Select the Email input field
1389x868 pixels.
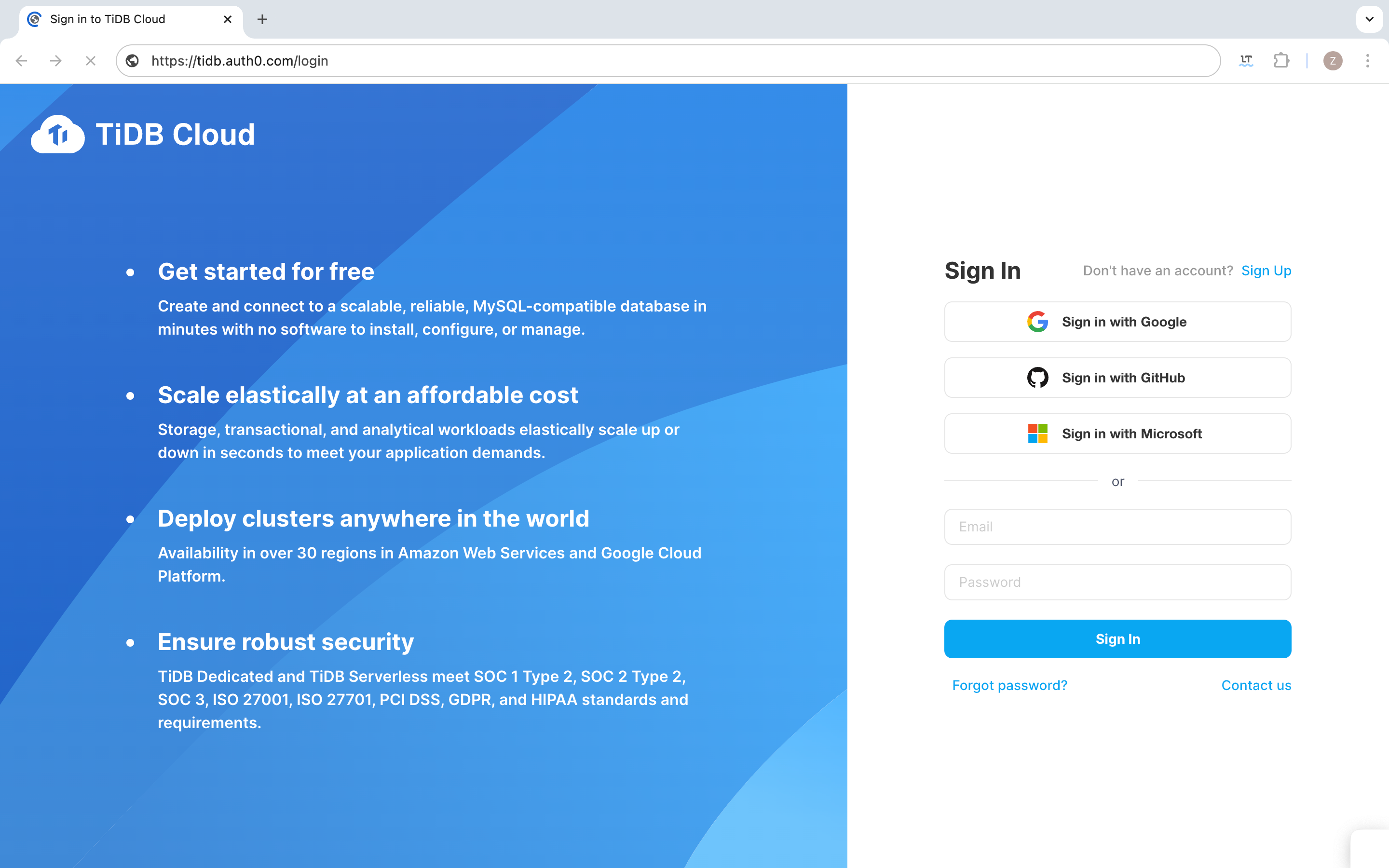coord(1118,526)
